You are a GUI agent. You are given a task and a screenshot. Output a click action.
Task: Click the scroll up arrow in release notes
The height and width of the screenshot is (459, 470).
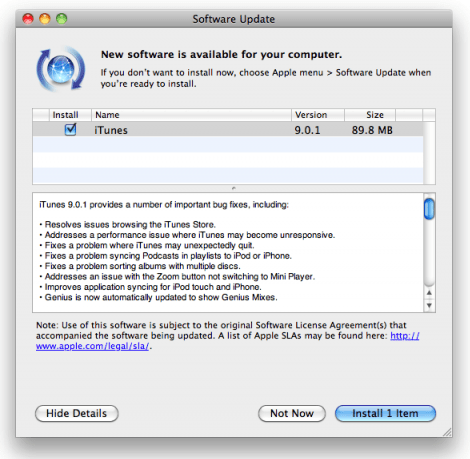429,293
